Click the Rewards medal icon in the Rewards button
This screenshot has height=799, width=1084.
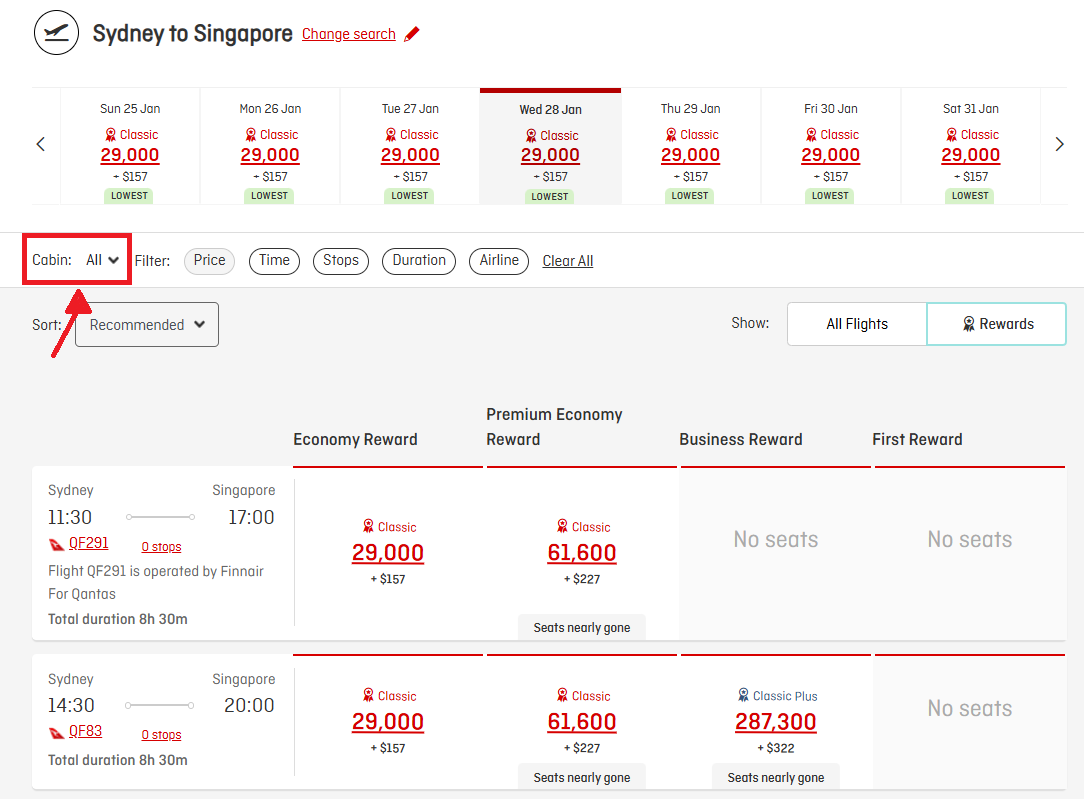[x=968, y=323]
